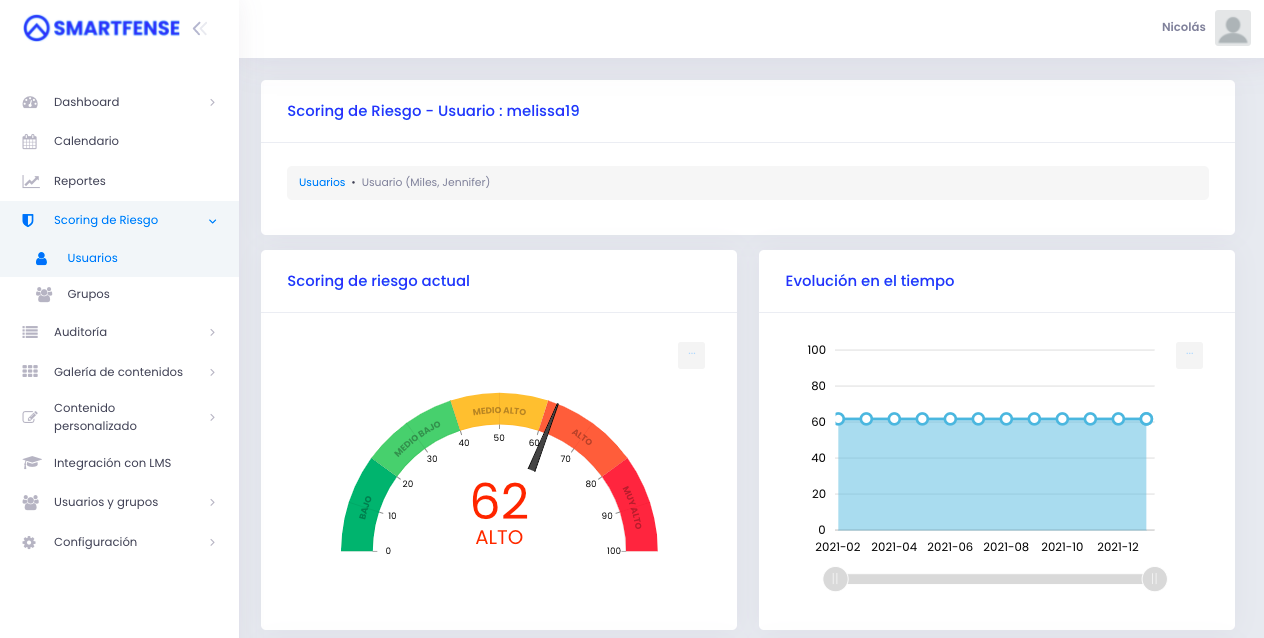Open the options menu on Evolución en el tiempo chart
The height and width of the screenshot is (638, 1264).
click(1189, 355)
